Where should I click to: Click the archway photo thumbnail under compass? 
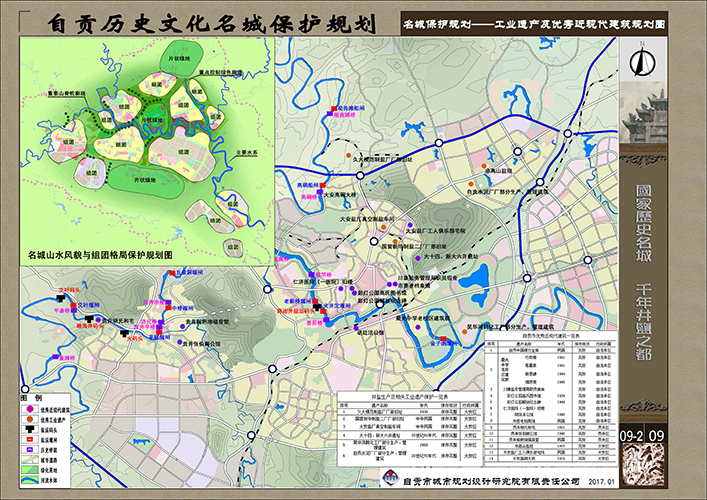coord(643,113)
